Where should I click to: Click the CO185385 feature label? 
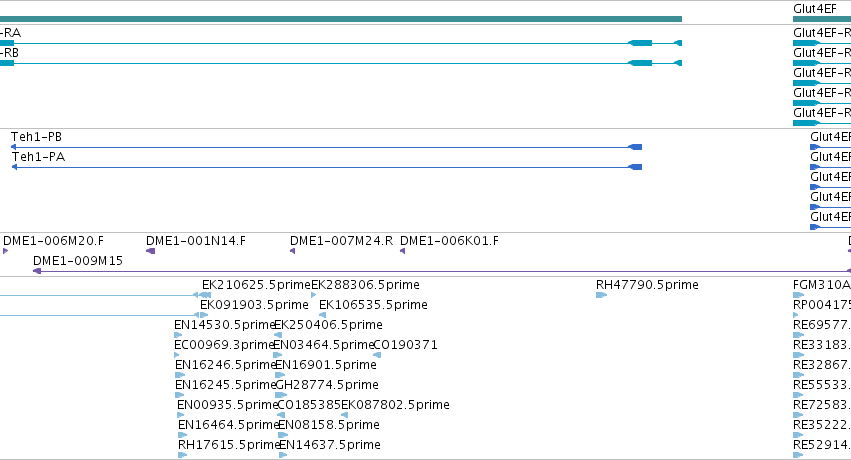[x=309, y=405]
